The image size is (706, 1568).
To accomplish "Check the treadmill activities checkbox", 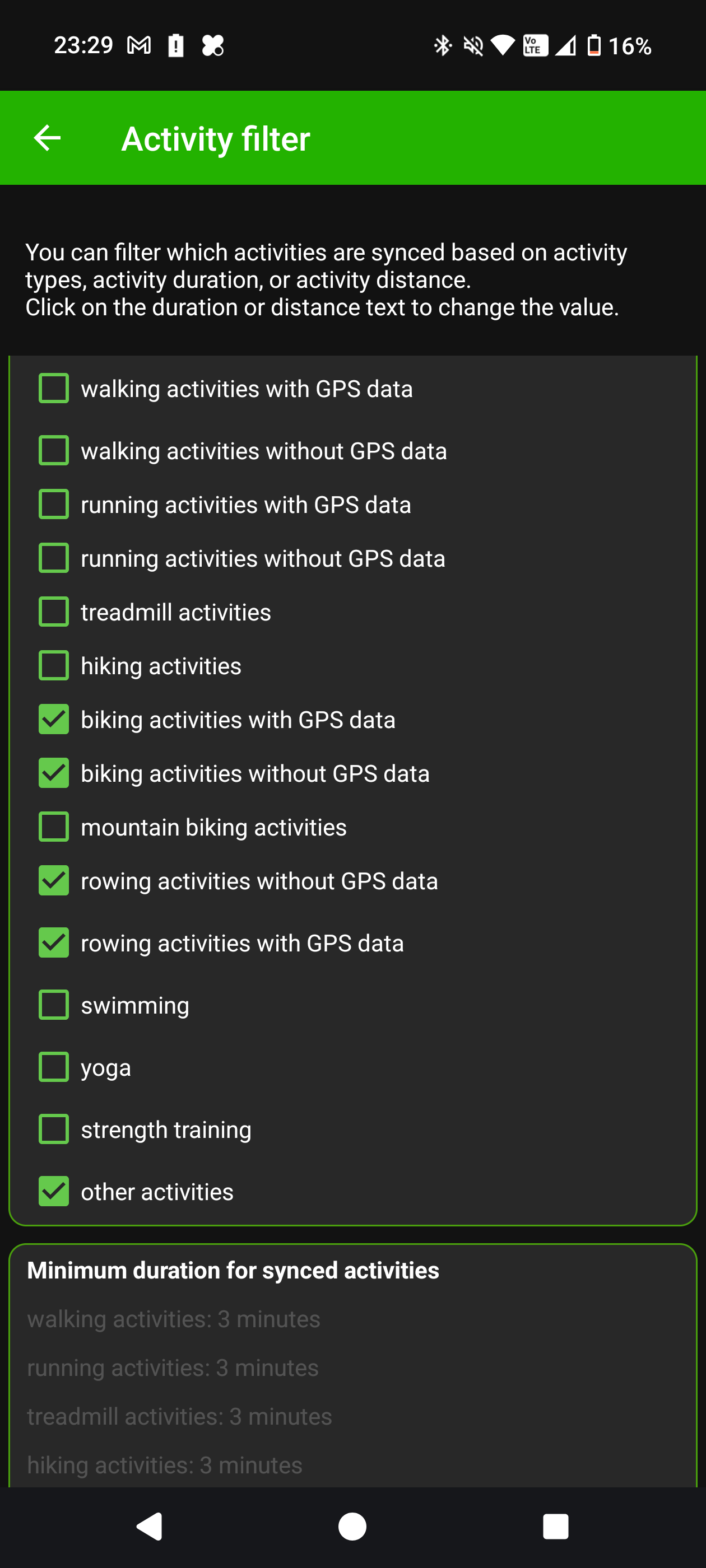I will tap(54, 612).
